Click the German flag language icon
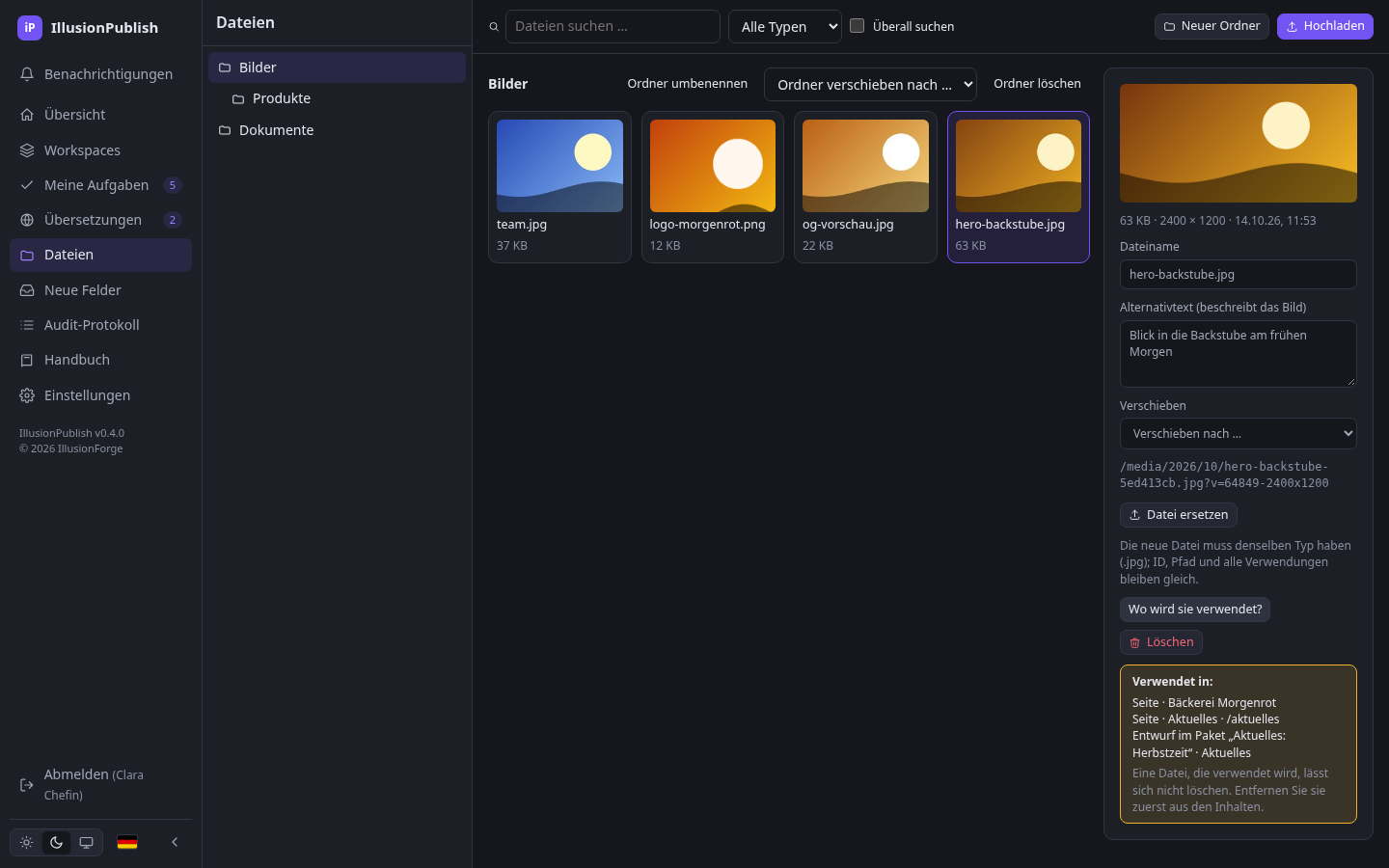This screenshot has width=1389, height=868. (x=127, y=842)
